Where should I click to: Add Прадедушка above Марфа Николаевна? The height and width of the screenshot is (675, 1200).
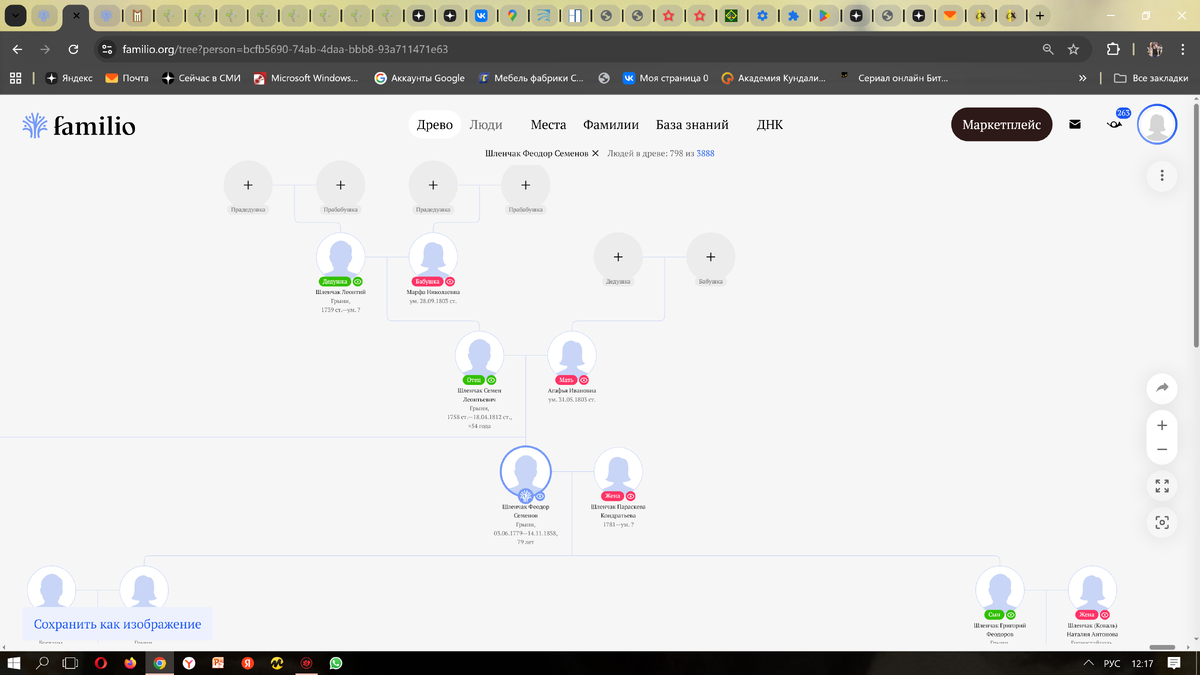point(433,185)
